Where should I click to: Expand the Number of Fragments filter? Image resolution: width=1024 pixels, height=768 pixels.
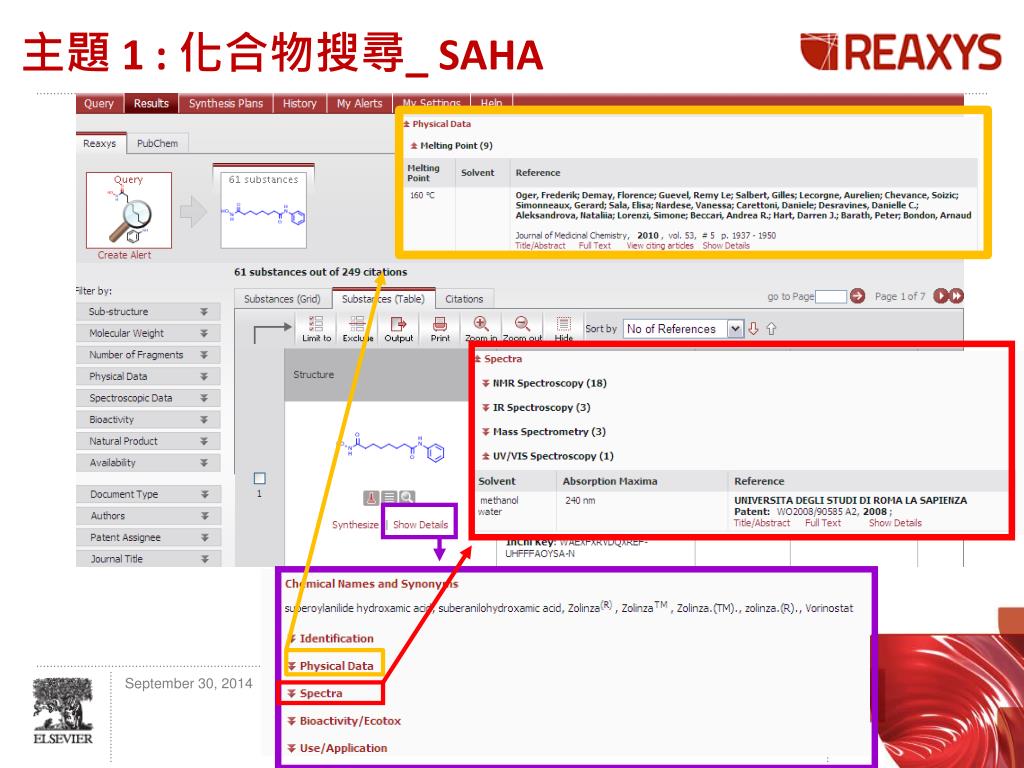[148, 355]
